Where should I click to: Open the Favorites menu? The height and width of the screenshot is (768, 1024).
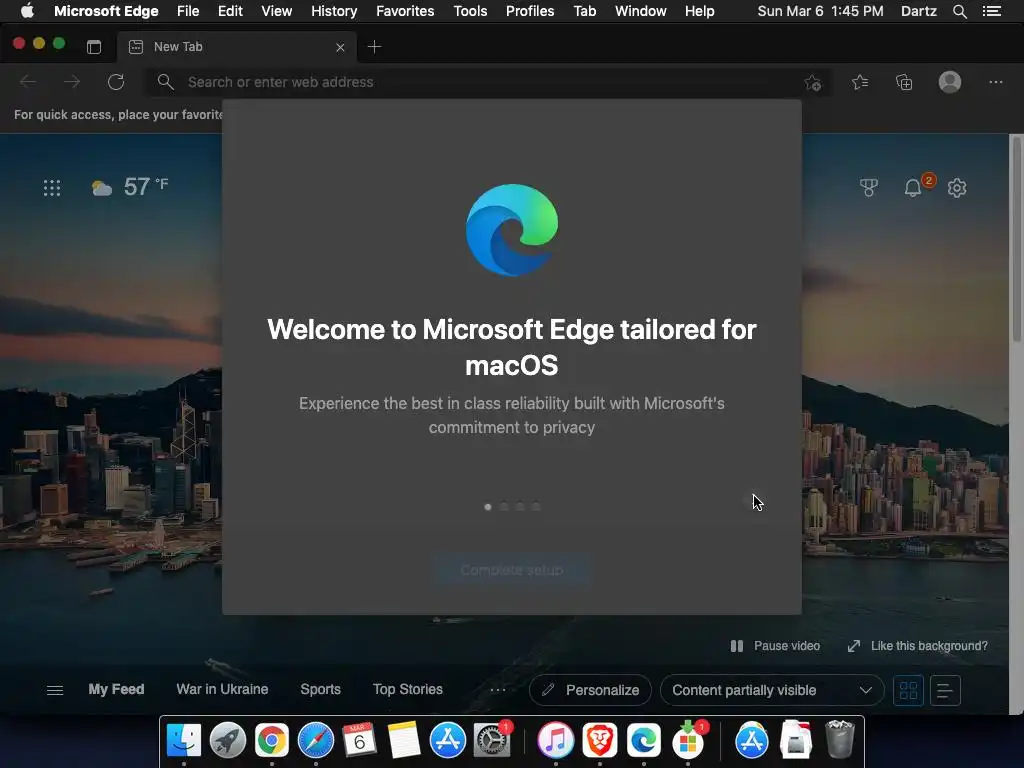pos(405,11)
